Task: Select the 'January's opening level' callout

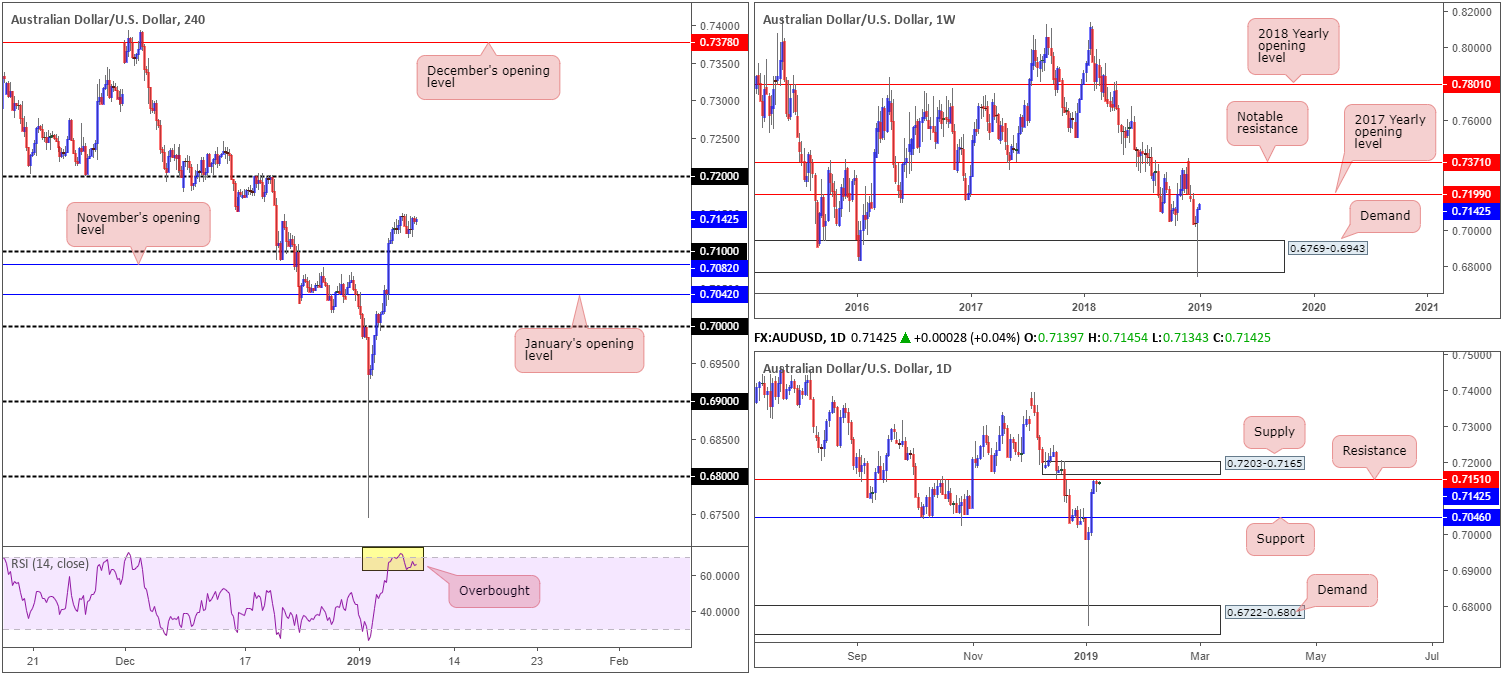Action: click(580, 350)
